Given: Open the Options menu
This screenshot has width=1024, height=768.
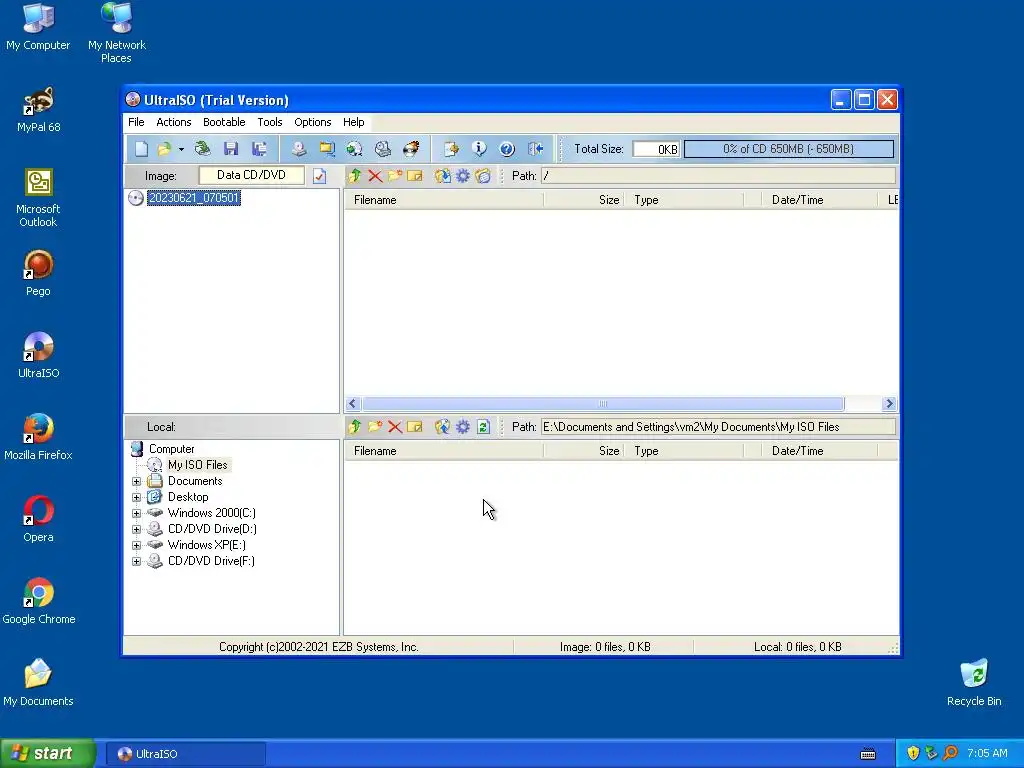Looking at the screenshot, I should (x=313, y=122).
